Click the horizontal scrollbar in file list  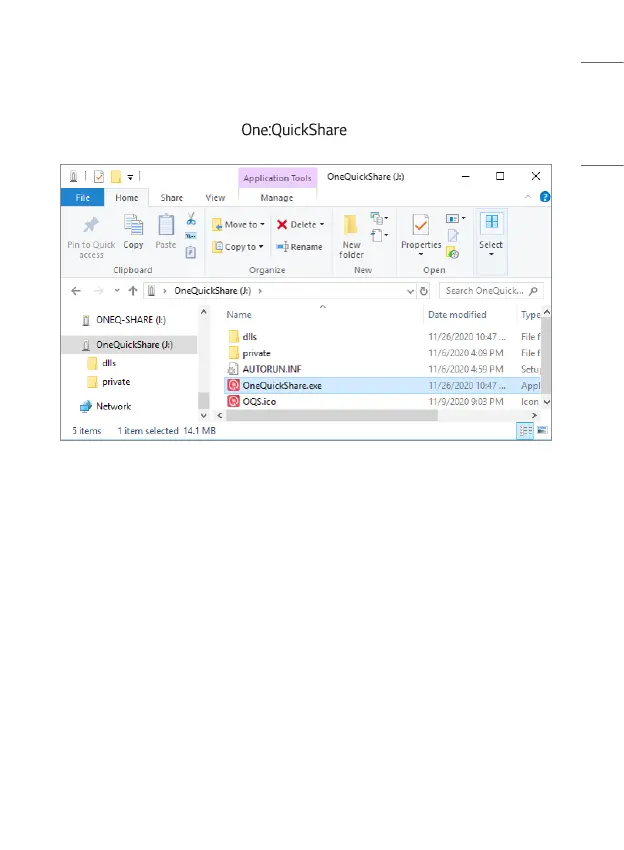coord(332,415)
